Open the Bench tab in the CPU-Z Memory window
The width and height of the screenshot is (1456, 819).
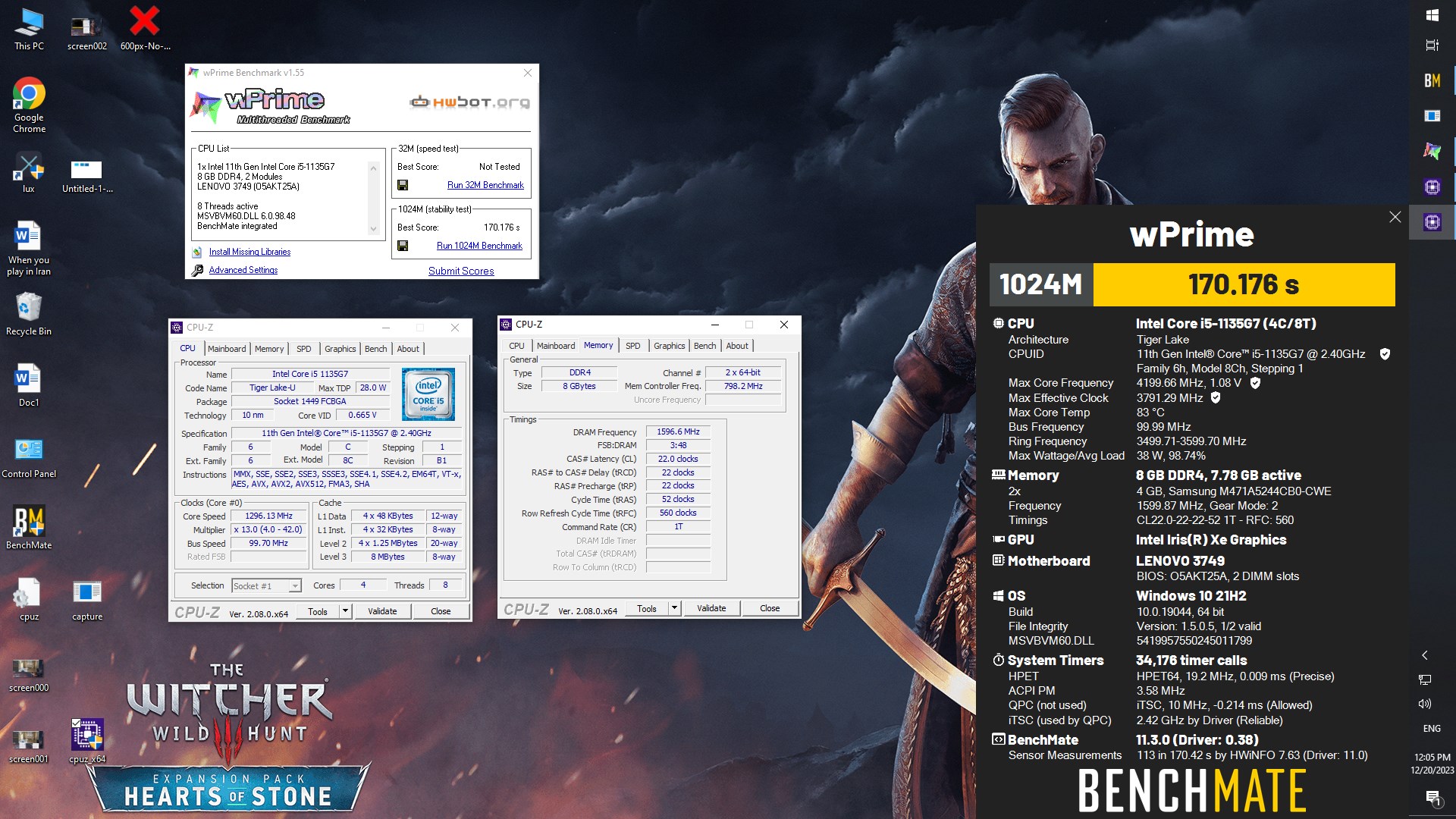[x=705, y=346]
